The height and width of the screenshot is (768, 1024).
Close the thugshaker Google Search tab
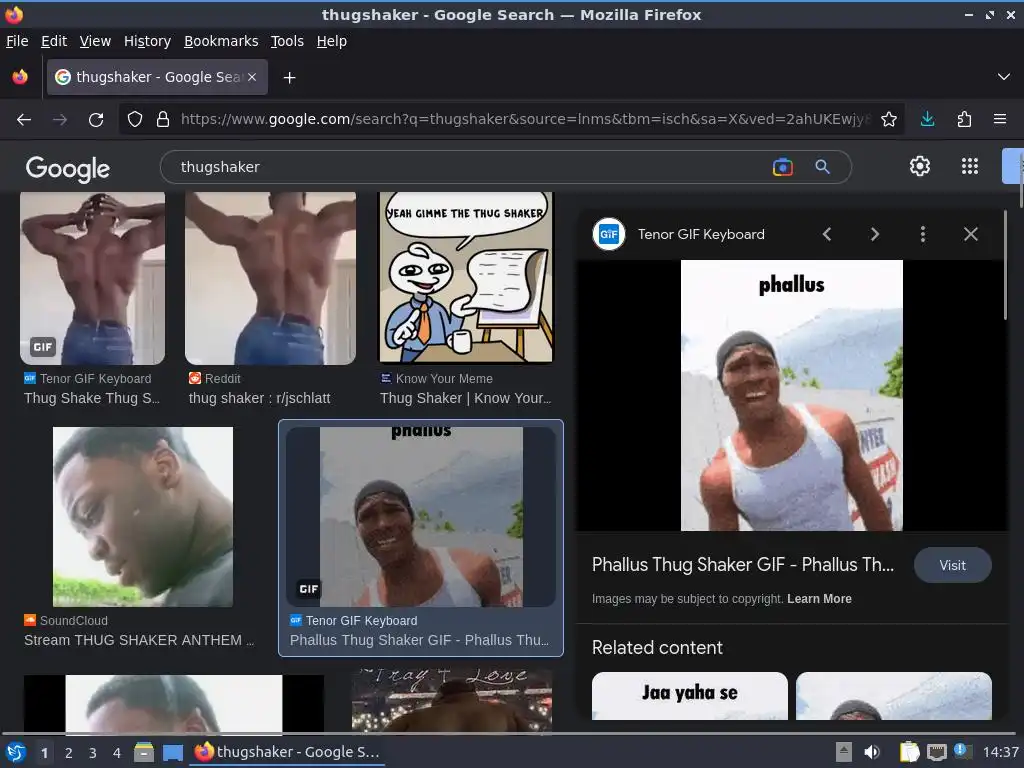click(x=252, y=77)
